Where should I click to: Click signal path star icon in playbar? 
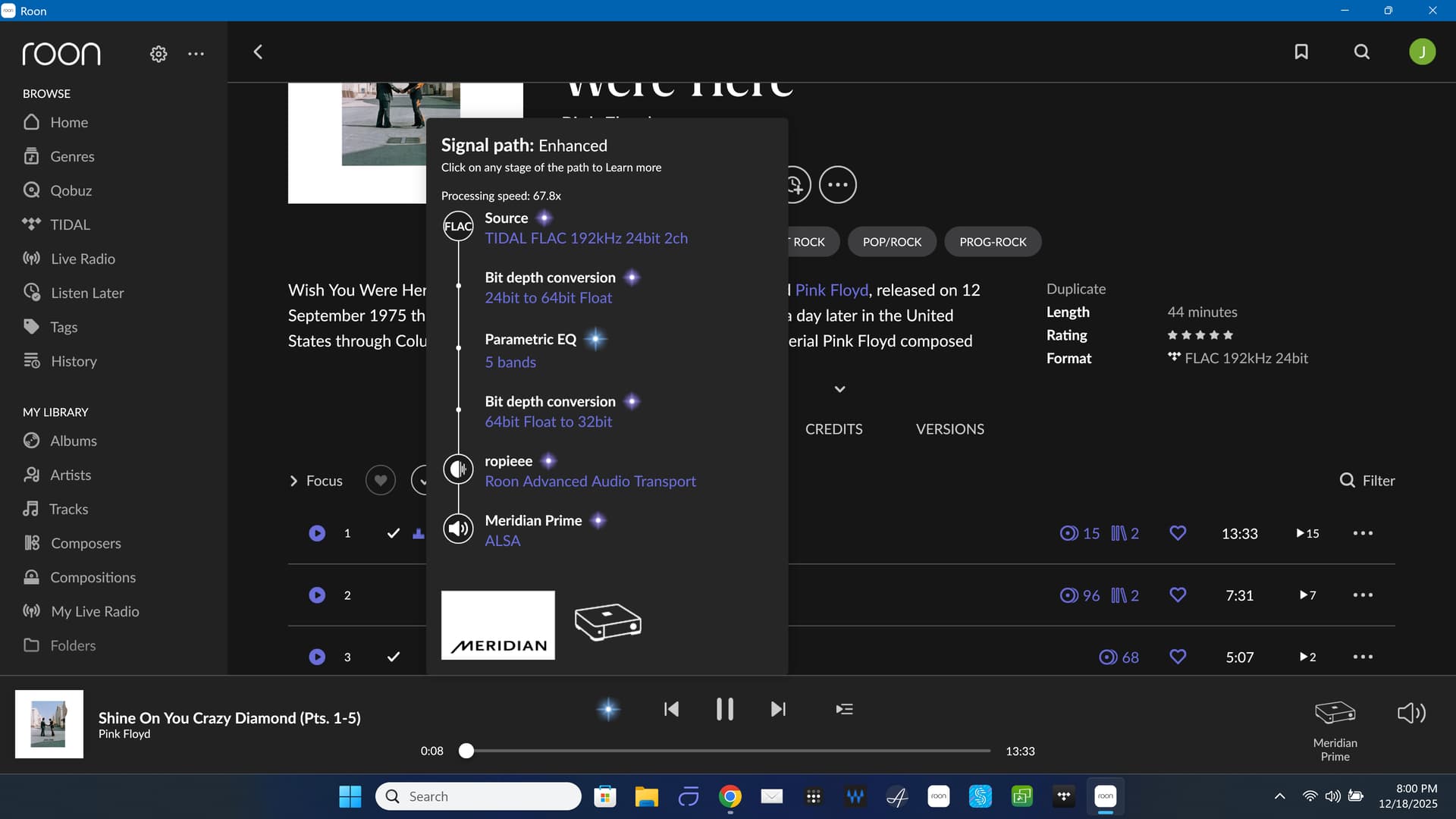608,709
